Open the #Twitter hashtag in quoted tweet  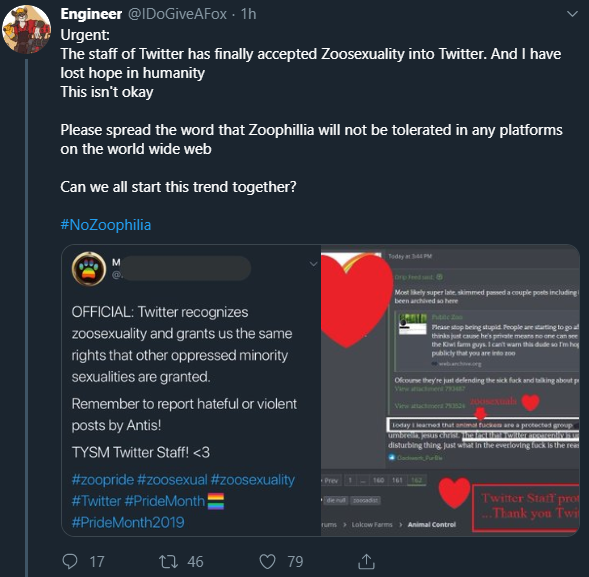point(96,501)
